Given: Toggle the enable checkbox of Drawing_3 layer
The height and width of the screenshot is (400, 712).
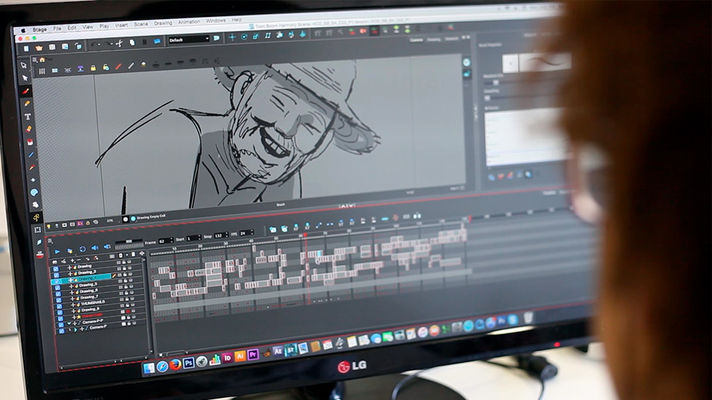Looking at the screenshot, I should pos(56,275).
